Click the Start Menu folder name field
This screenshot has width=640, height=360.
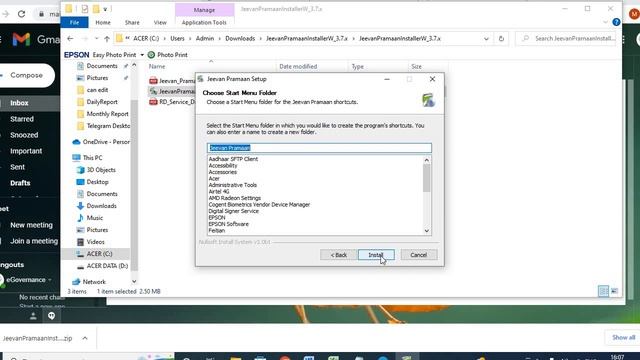(319, 148)
